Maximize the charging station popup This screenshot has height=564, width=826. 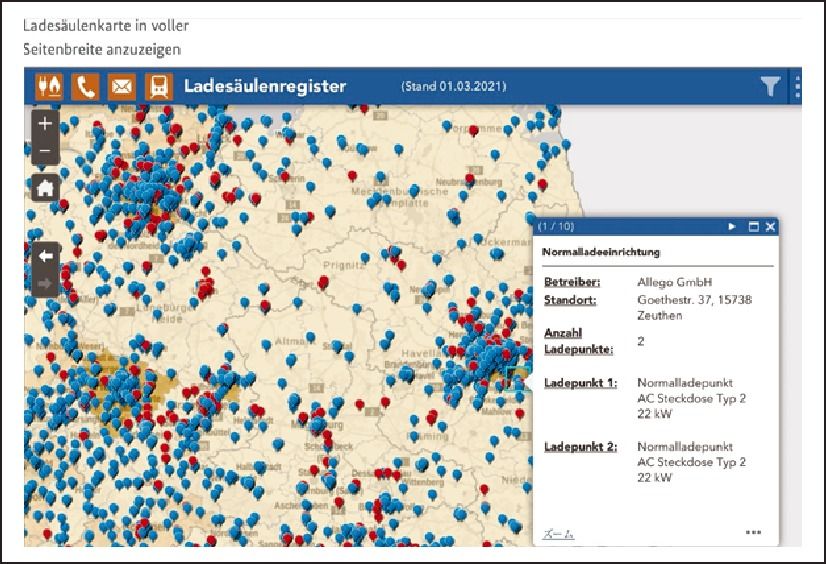coord(754,227)
